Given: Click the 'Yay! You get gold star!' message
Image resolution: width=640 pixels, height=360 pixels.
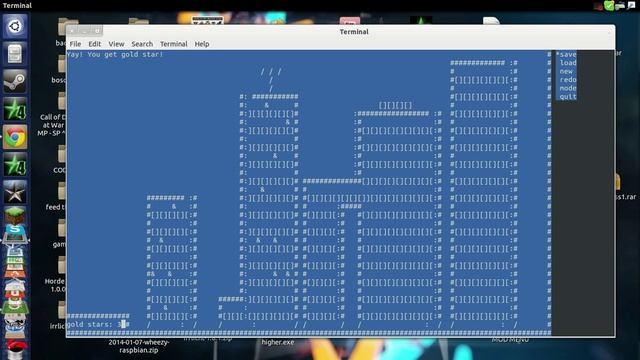Looking at the screenshot, I should point(115,54).
